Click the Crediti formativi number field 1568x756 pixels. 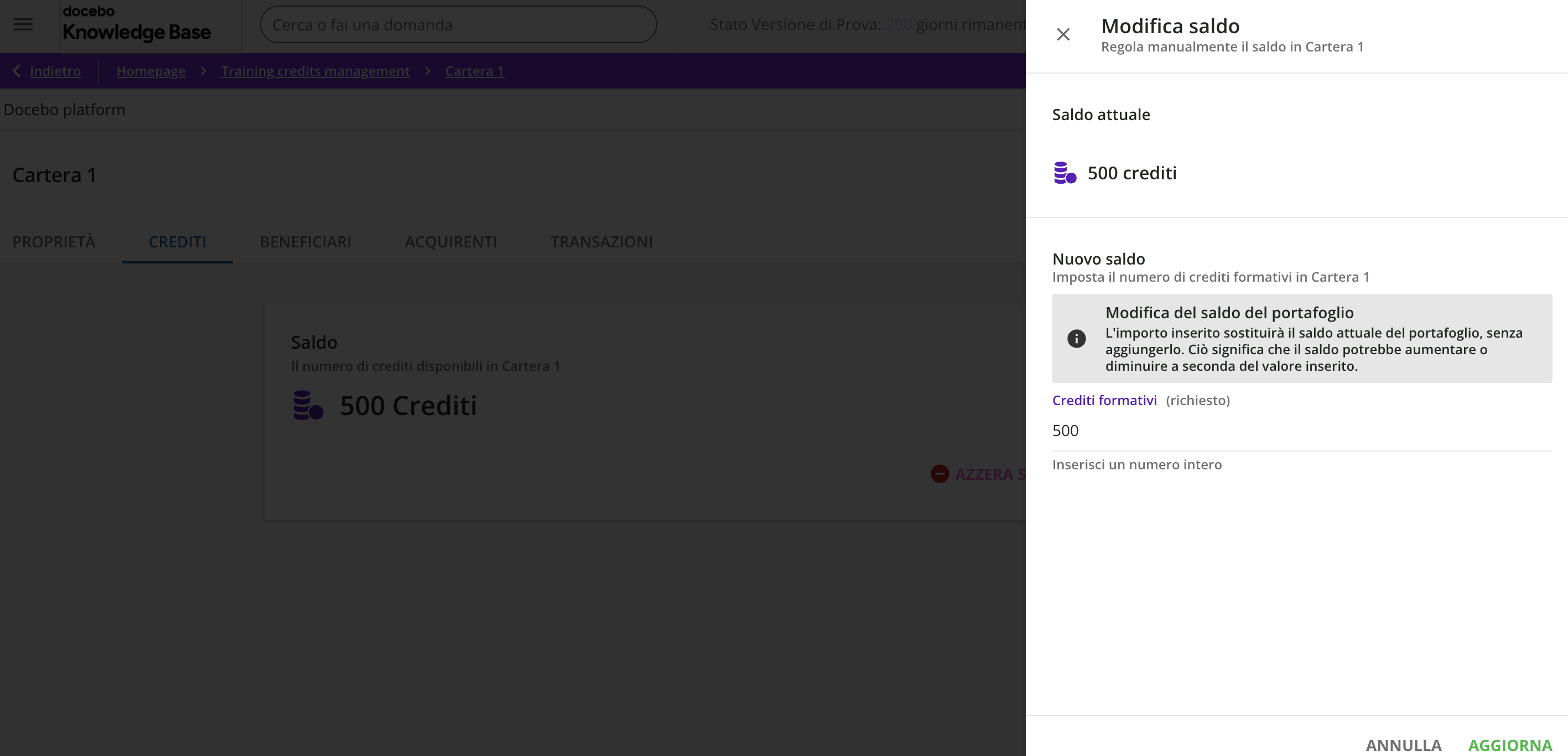click(x=1301, y=431)
